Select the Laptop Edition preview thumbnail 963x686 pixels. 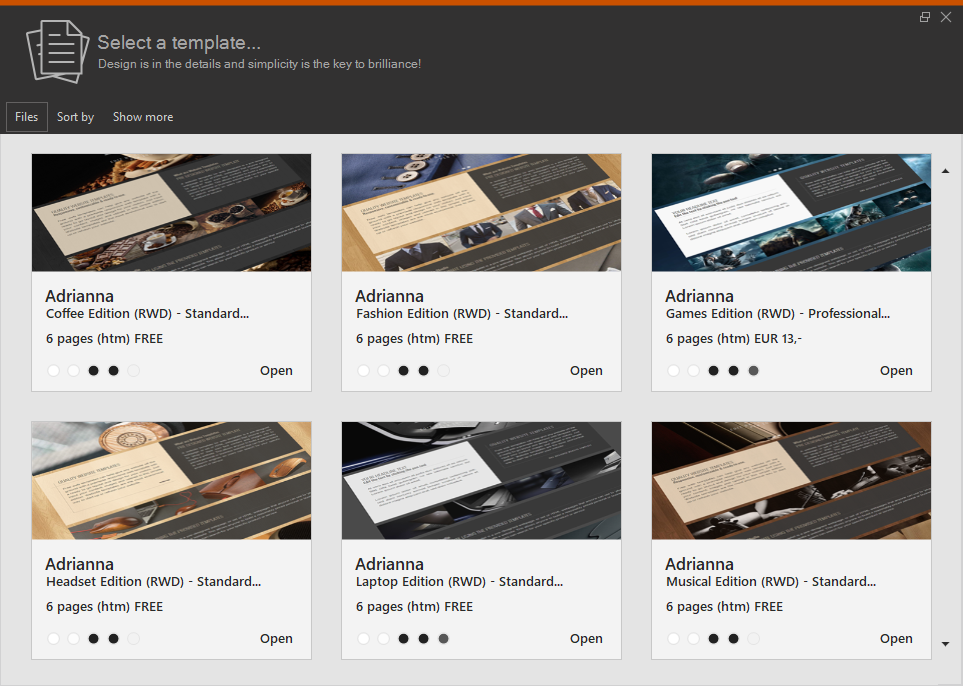pyautogui.click(x=482, y=481)
